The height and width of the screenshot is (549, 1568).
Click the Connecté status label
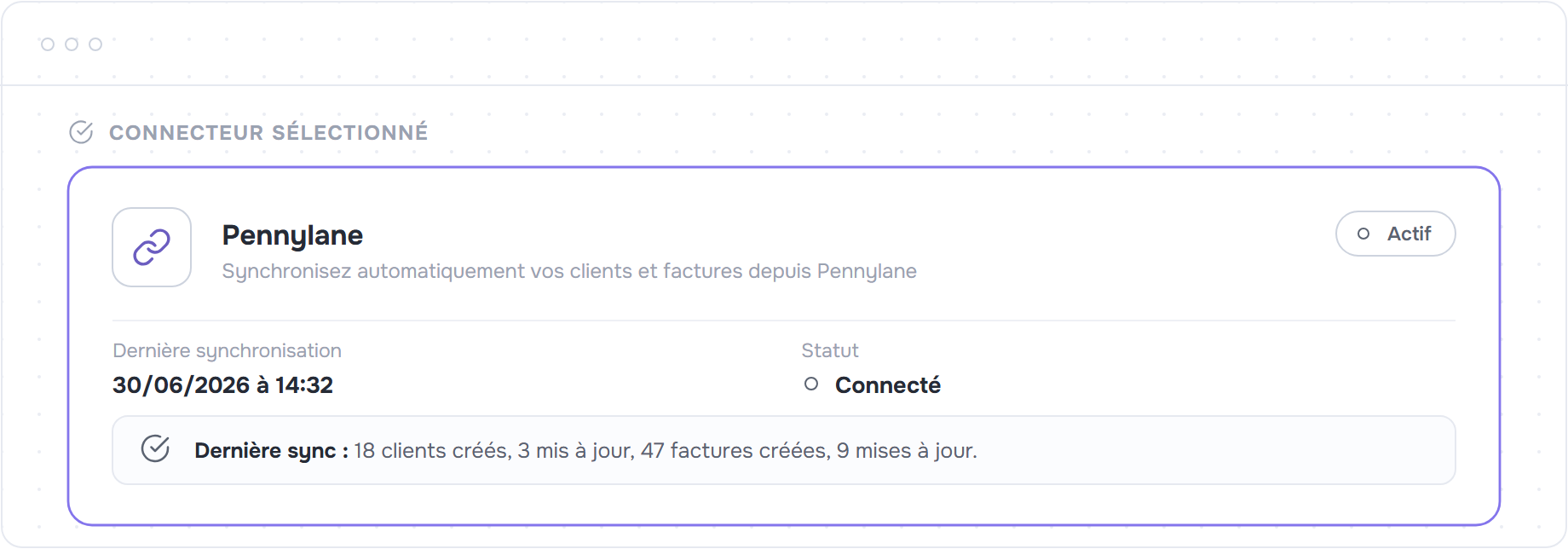click(x=888, y=385)
